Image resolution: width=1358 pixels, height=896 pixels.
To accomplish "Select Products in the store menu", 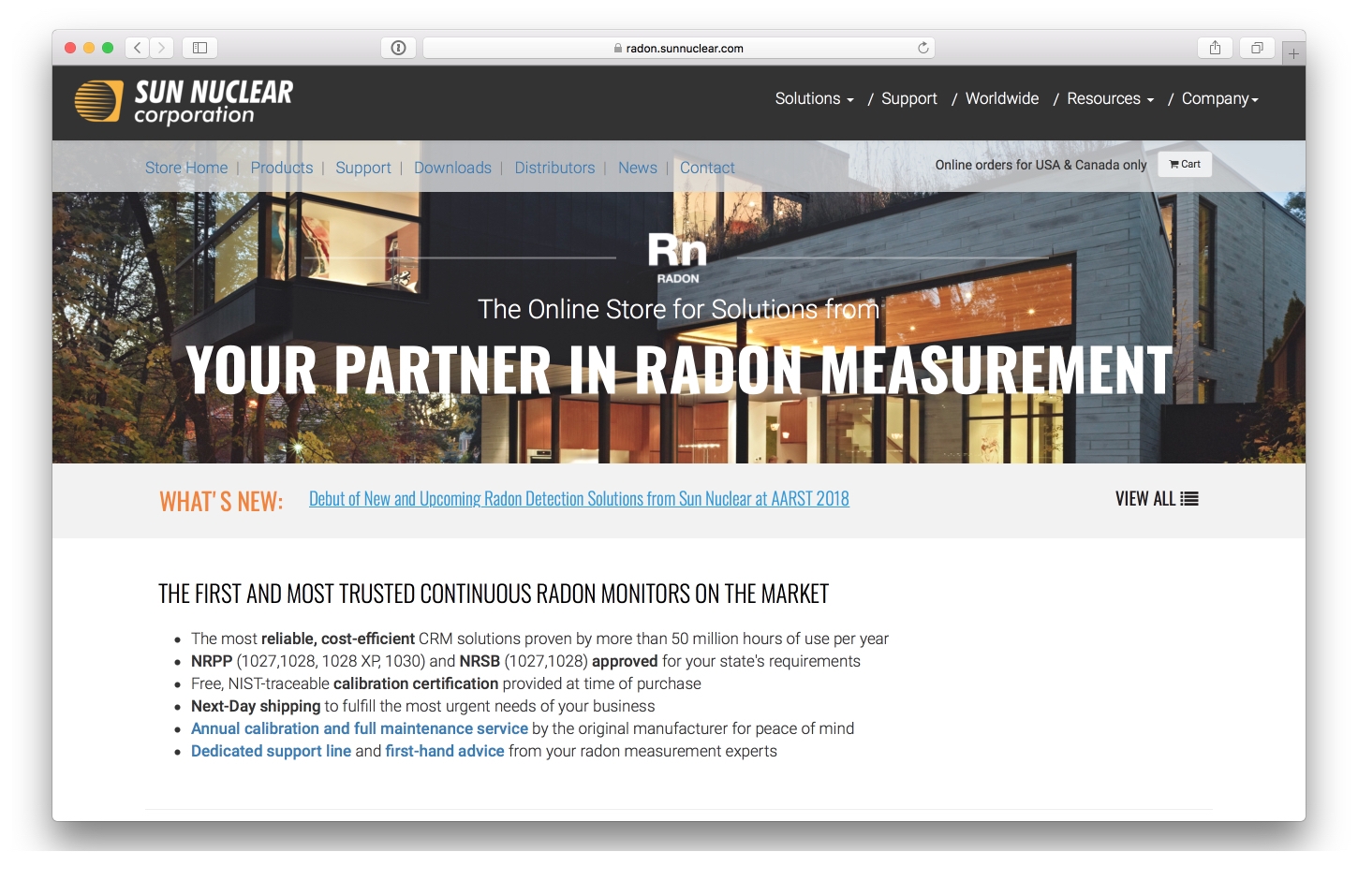I will pos(282,168).
